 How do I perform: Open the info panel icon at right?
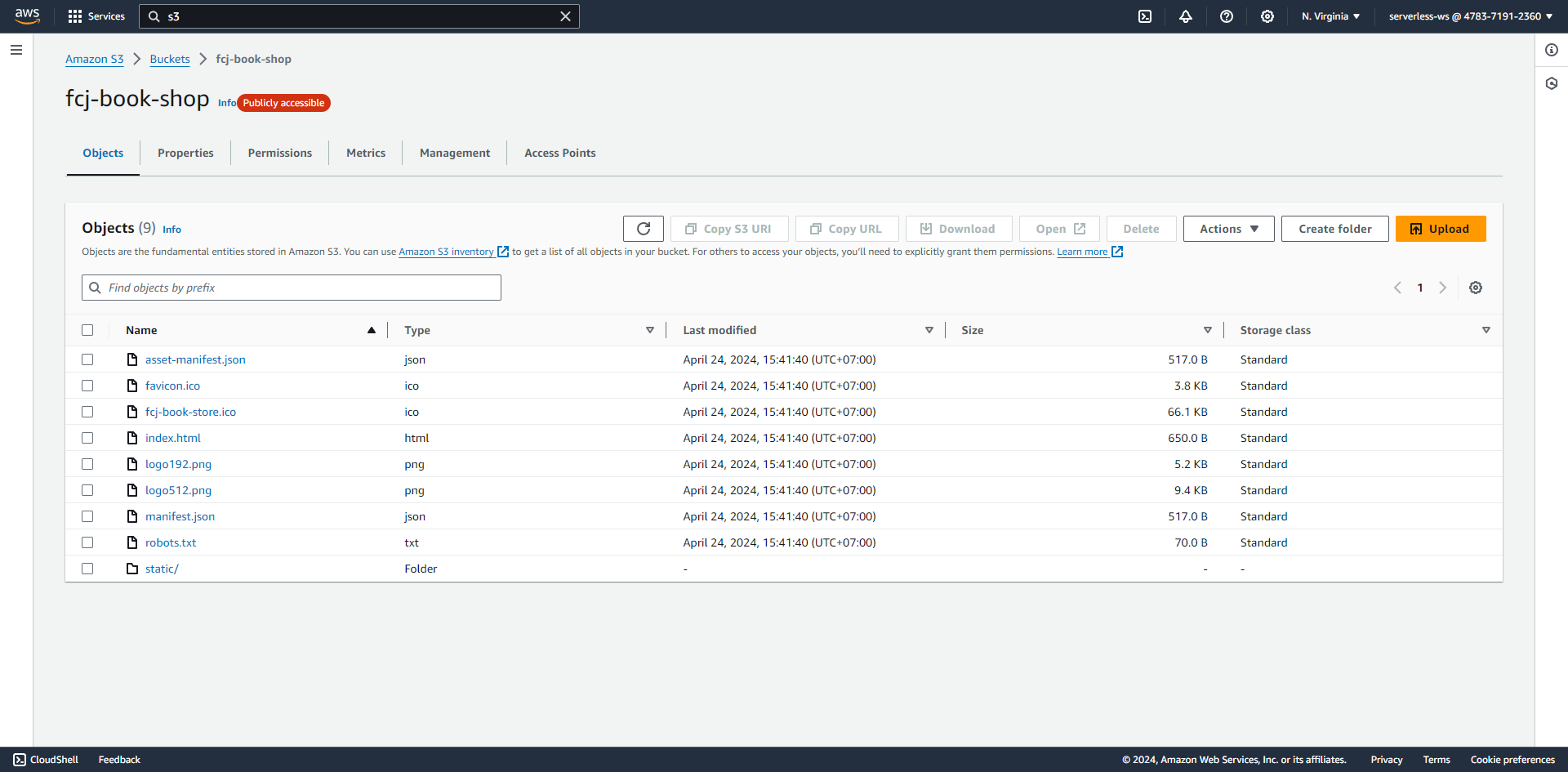1552,50
